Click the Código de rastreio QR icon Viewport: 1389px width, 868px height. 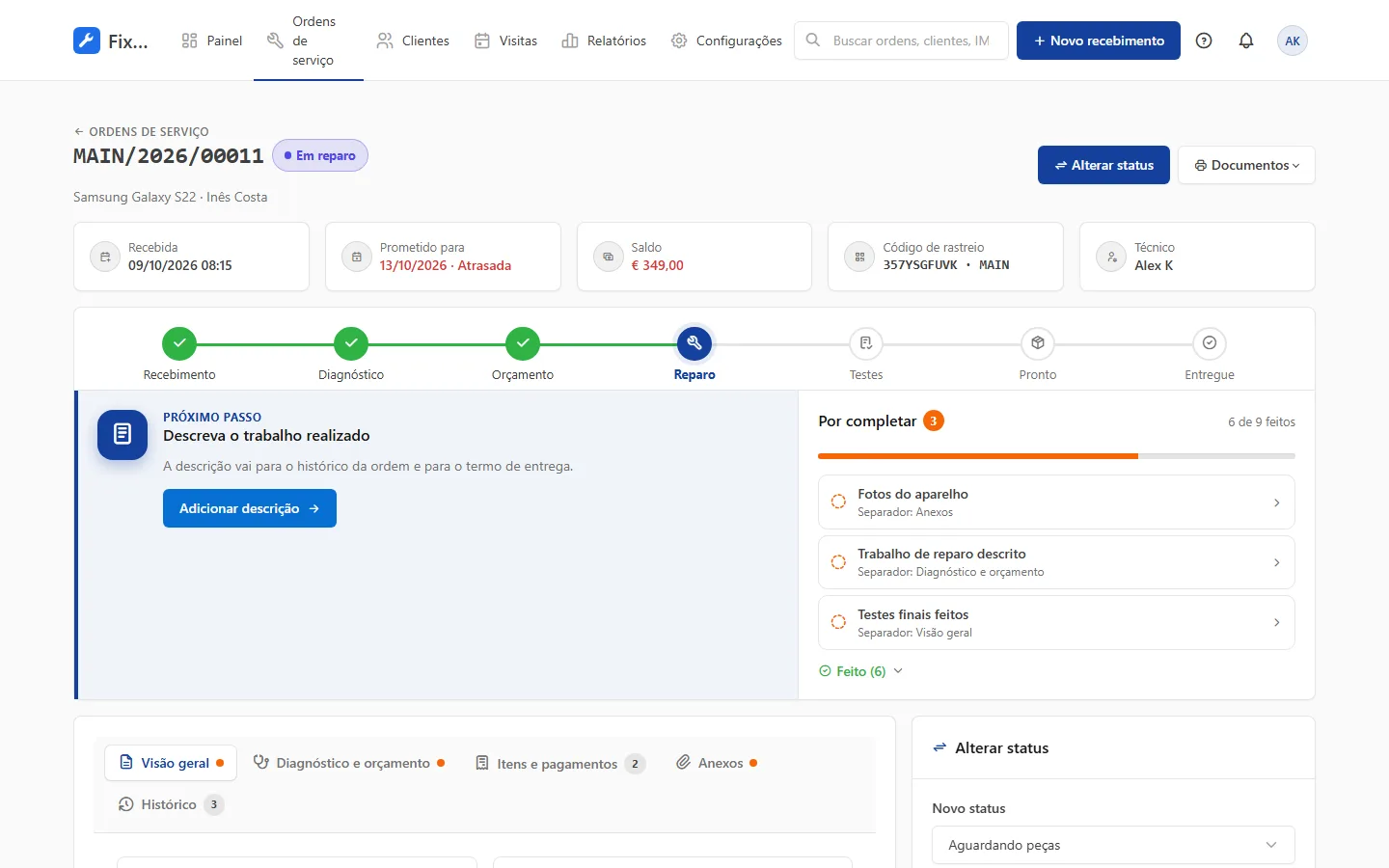click(859, 257)
